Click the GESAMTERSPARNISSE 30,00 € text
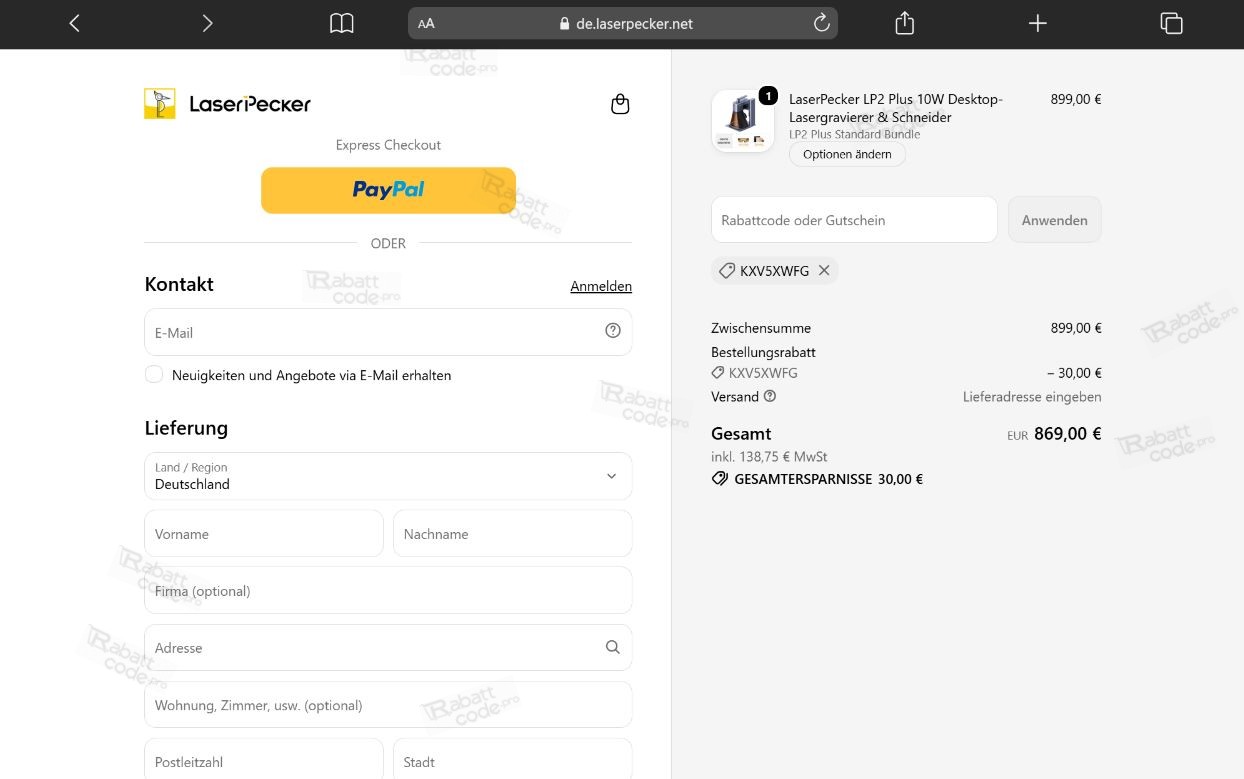1244x779 pixels. (828, 479)
